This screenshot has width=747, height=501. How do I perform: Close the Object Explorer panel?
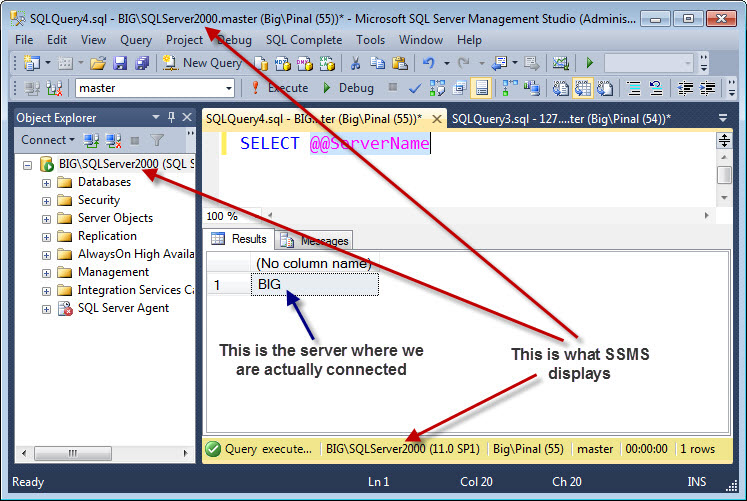click(x=187, y=117)
